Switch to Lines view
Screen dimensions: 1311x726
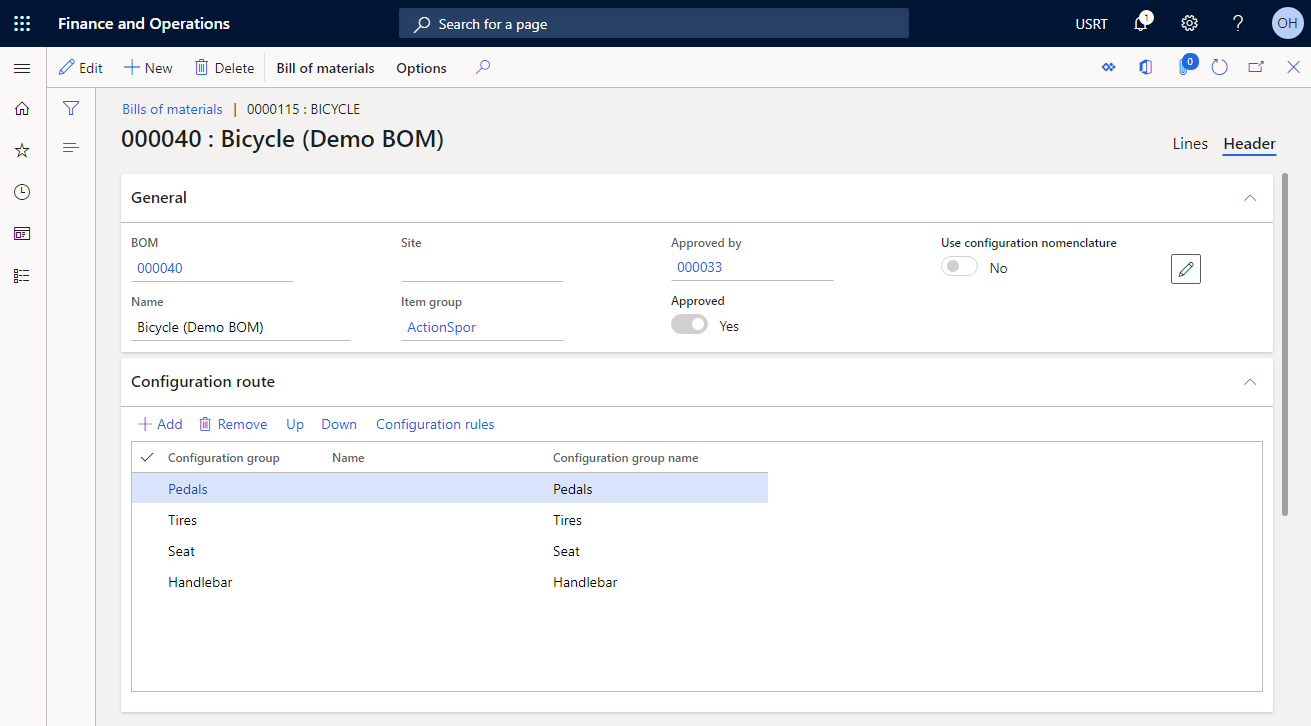[x=1190, y=144]
